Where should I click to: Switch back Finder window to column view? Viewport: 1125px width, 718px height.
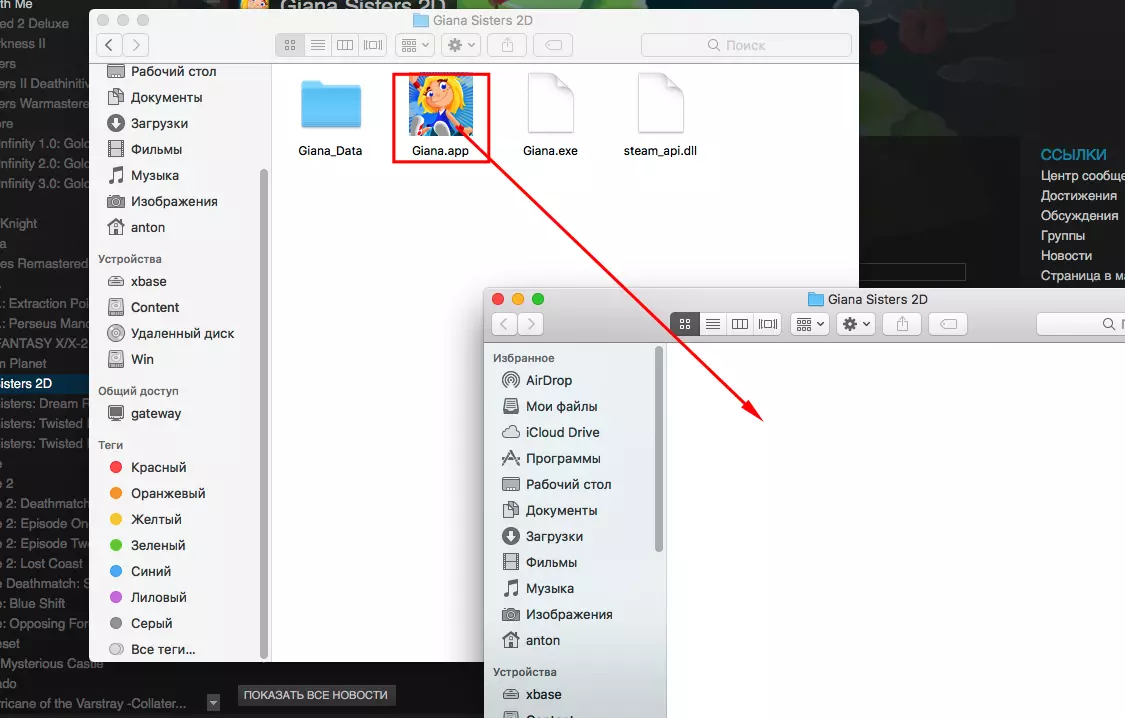point(345,45)
